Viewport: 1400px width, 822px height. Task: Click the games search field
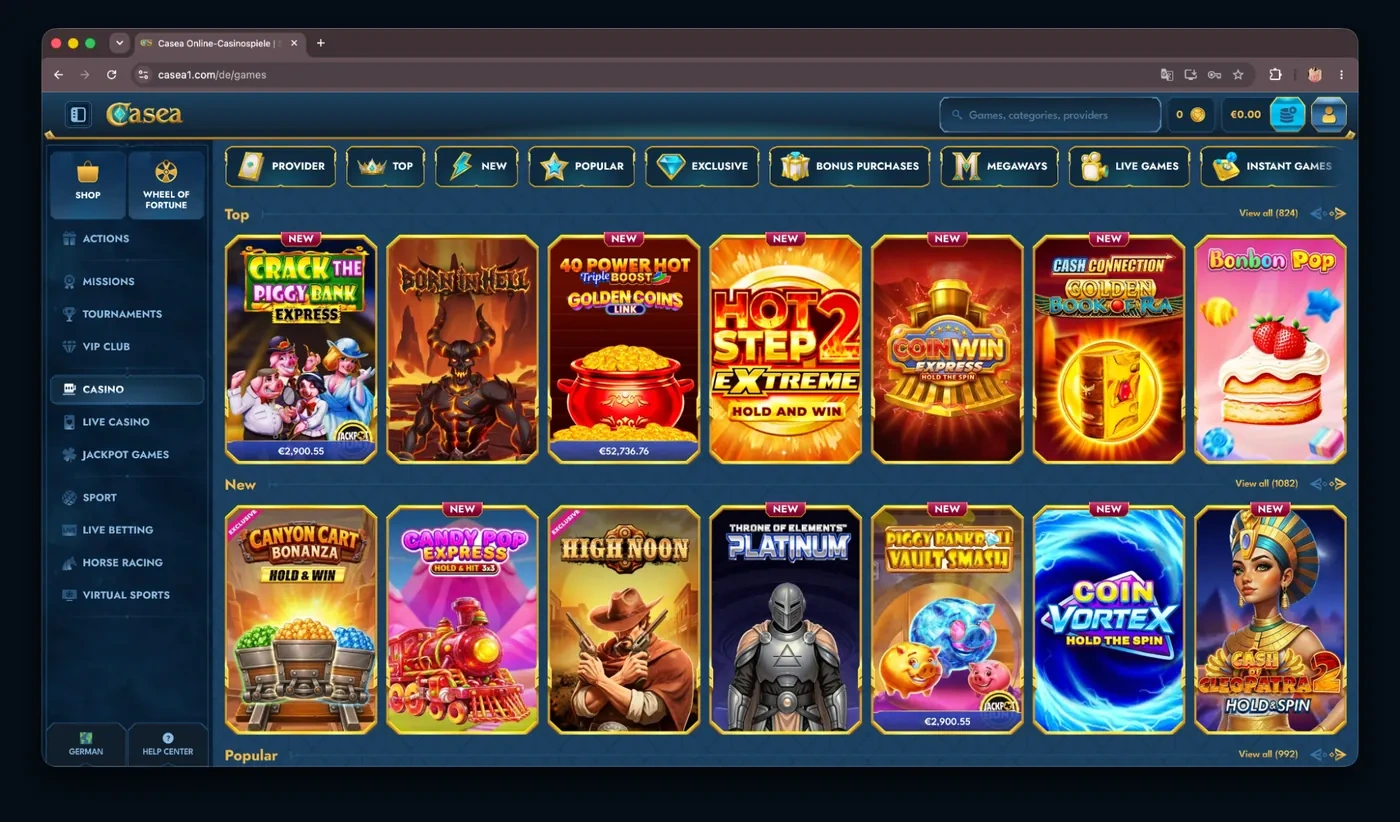(1050, 115)
